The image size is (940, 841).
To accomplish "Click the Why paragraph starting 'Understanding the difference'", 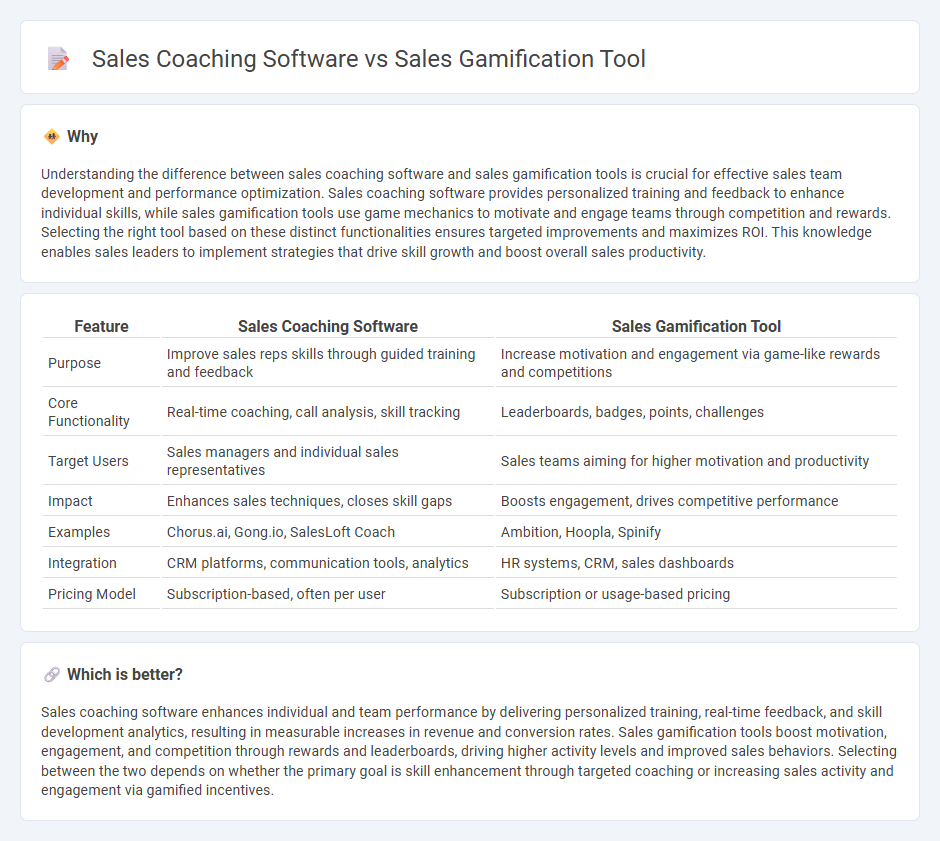I will pyautogui.click(x=466, y=213).
